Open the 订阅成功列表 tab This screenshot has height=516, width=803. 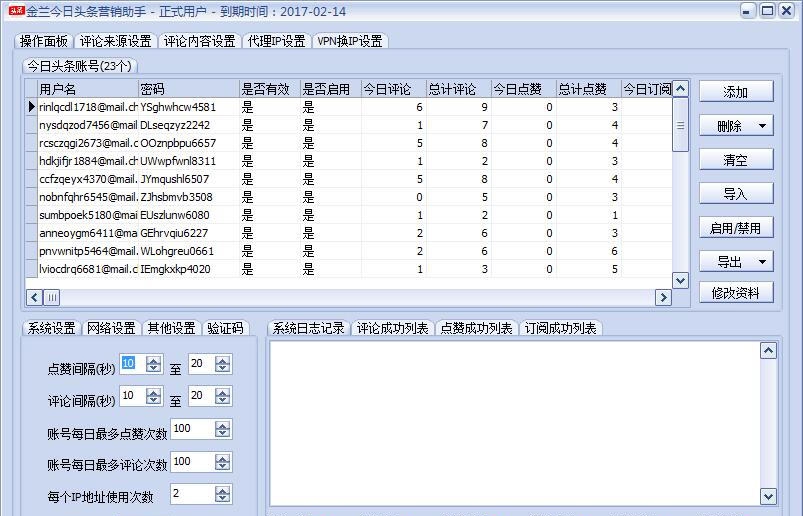560,328
